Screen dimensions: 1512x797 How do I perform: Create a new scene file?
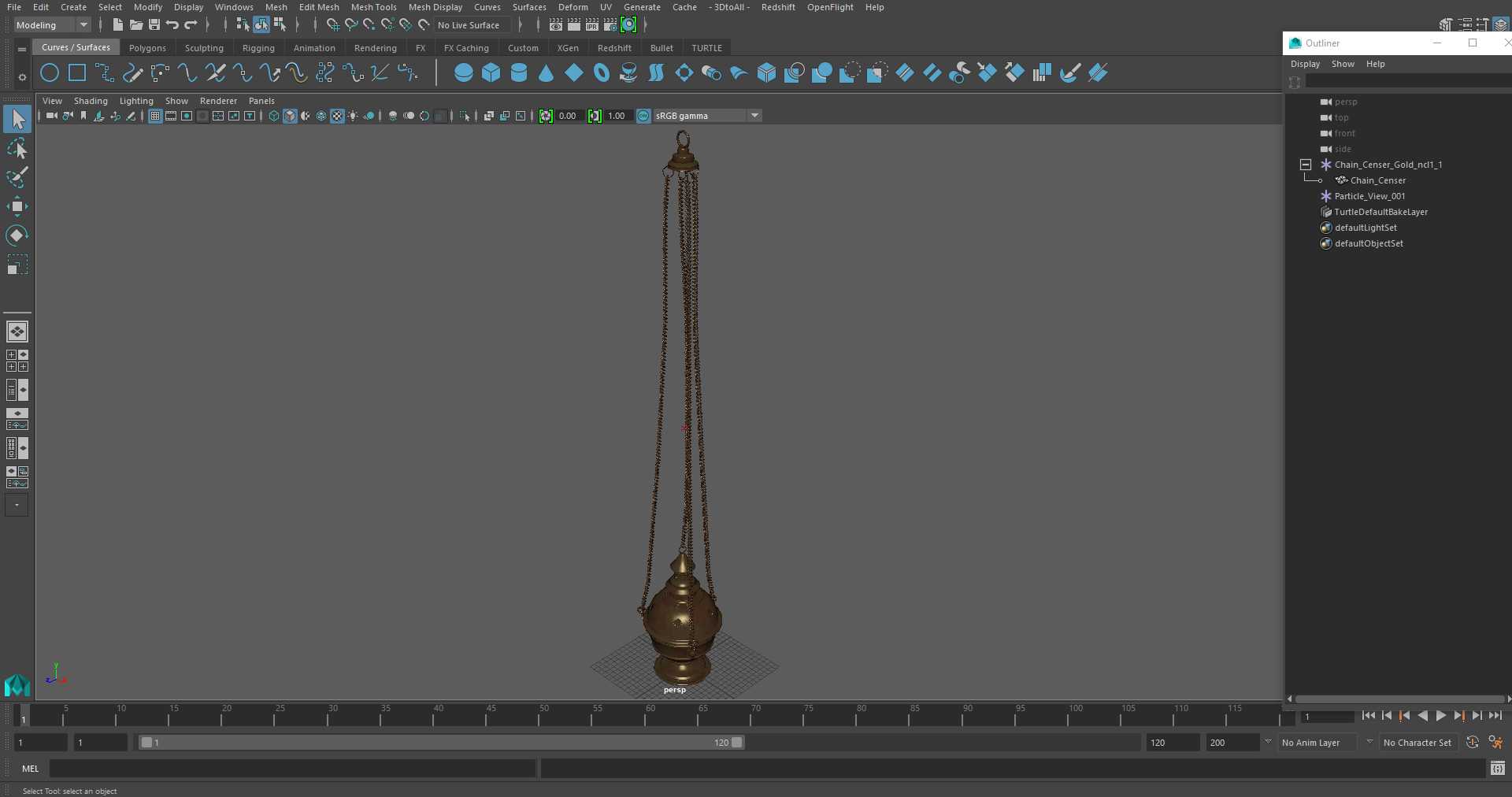[117, 25]
